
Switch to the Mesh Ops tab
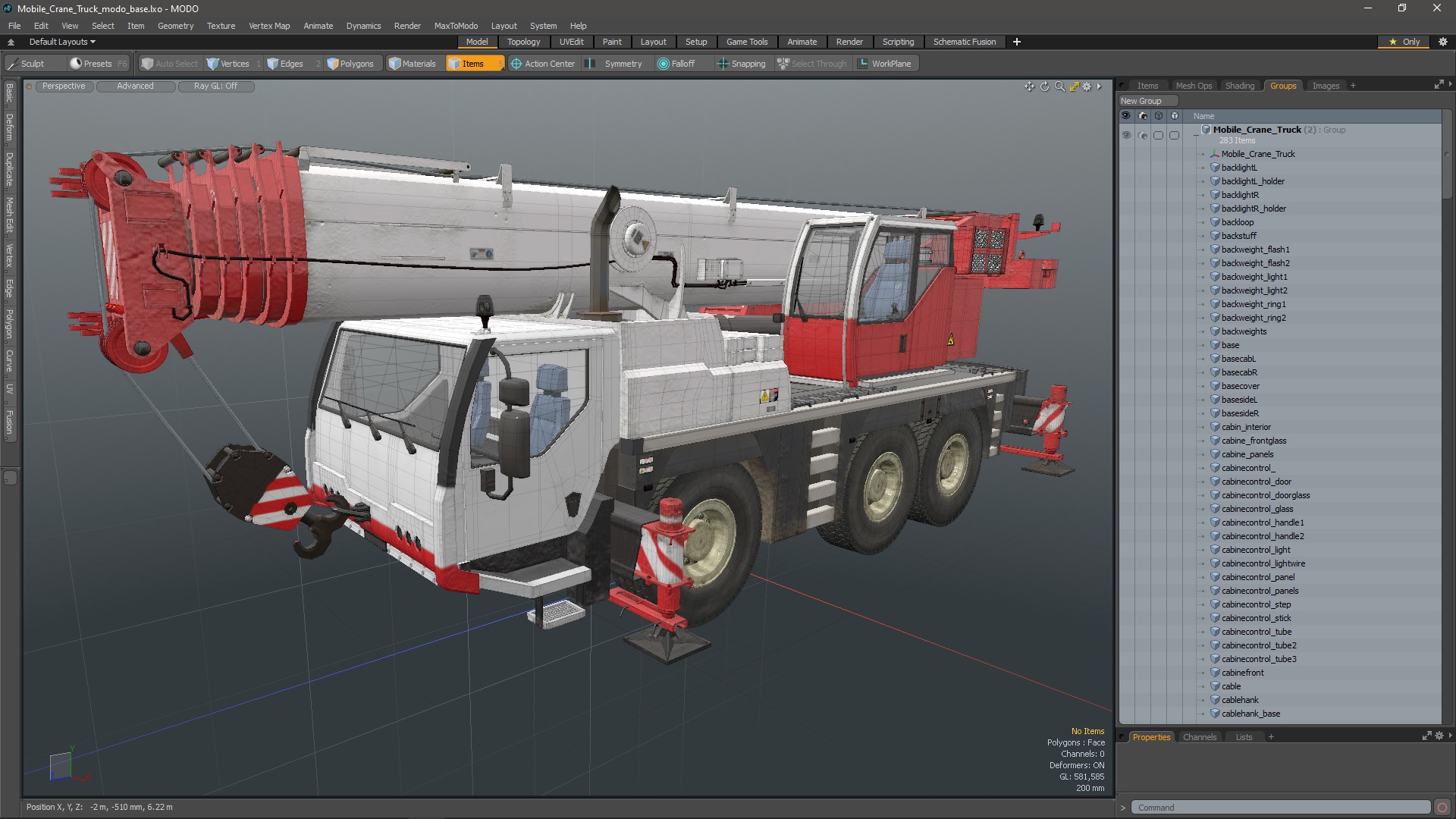click(x=1193, y=85)
